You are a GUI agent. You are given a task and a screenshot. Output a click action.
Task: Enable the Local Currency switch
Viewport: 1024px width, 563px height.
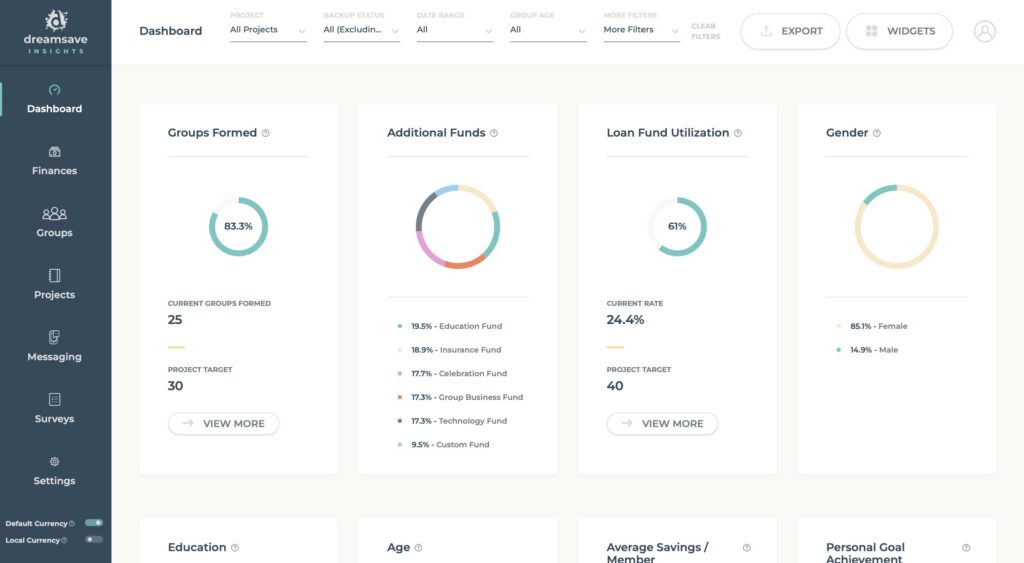(x=94, y=540)
